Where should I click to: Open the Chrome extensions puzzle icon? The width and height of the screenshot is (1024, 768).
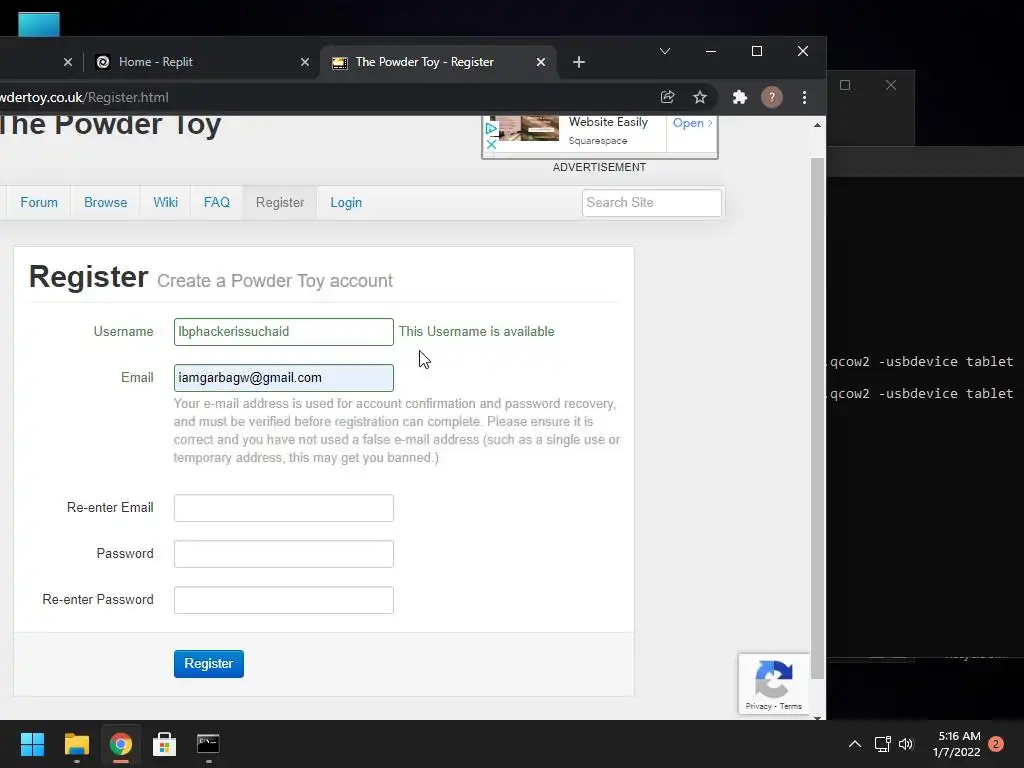pyautogui.click(x=739, y=97)
